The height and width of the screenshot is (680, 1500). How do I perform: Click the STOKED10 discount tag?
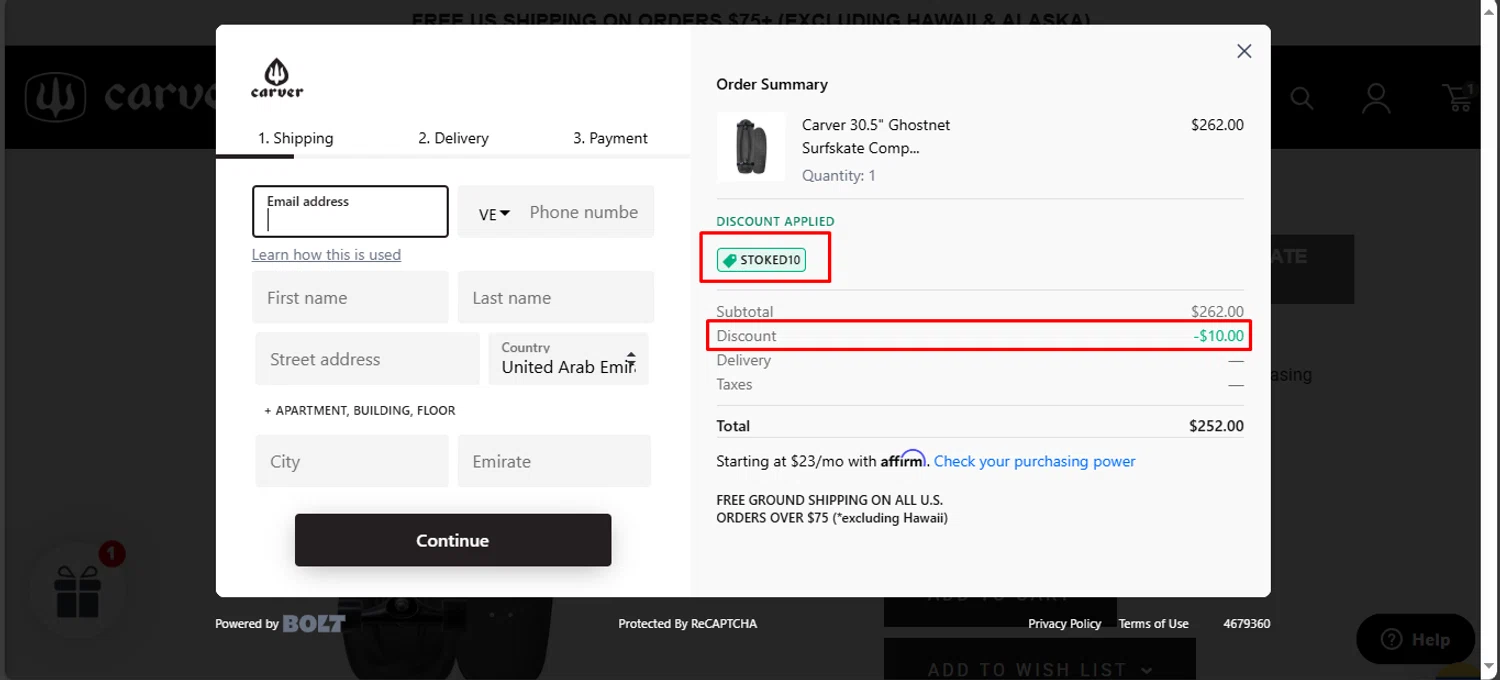pyautogui.click(x=762, y=260)
